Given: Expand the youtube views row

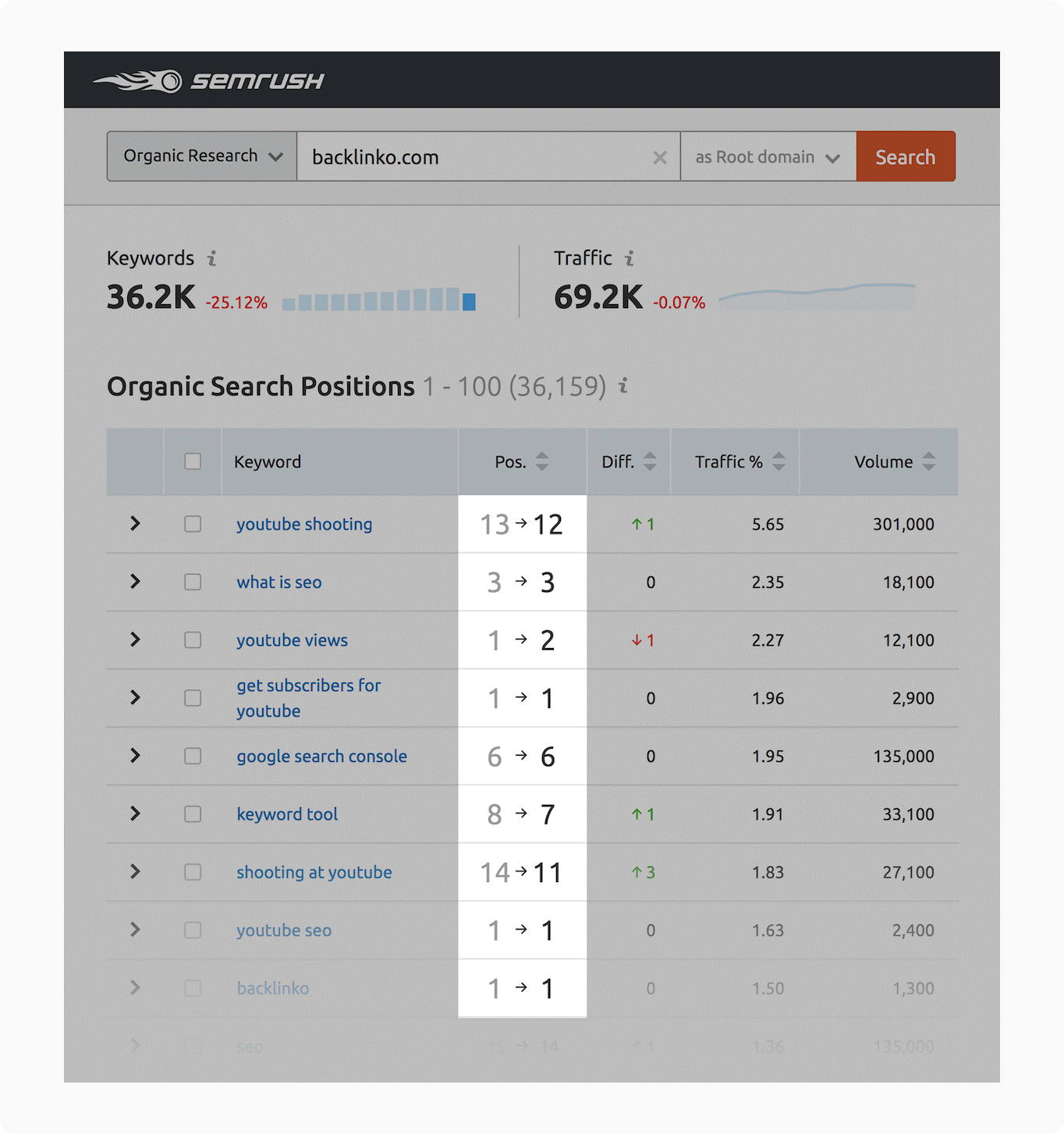Looking at the screenshot, I should pos(135,640).
